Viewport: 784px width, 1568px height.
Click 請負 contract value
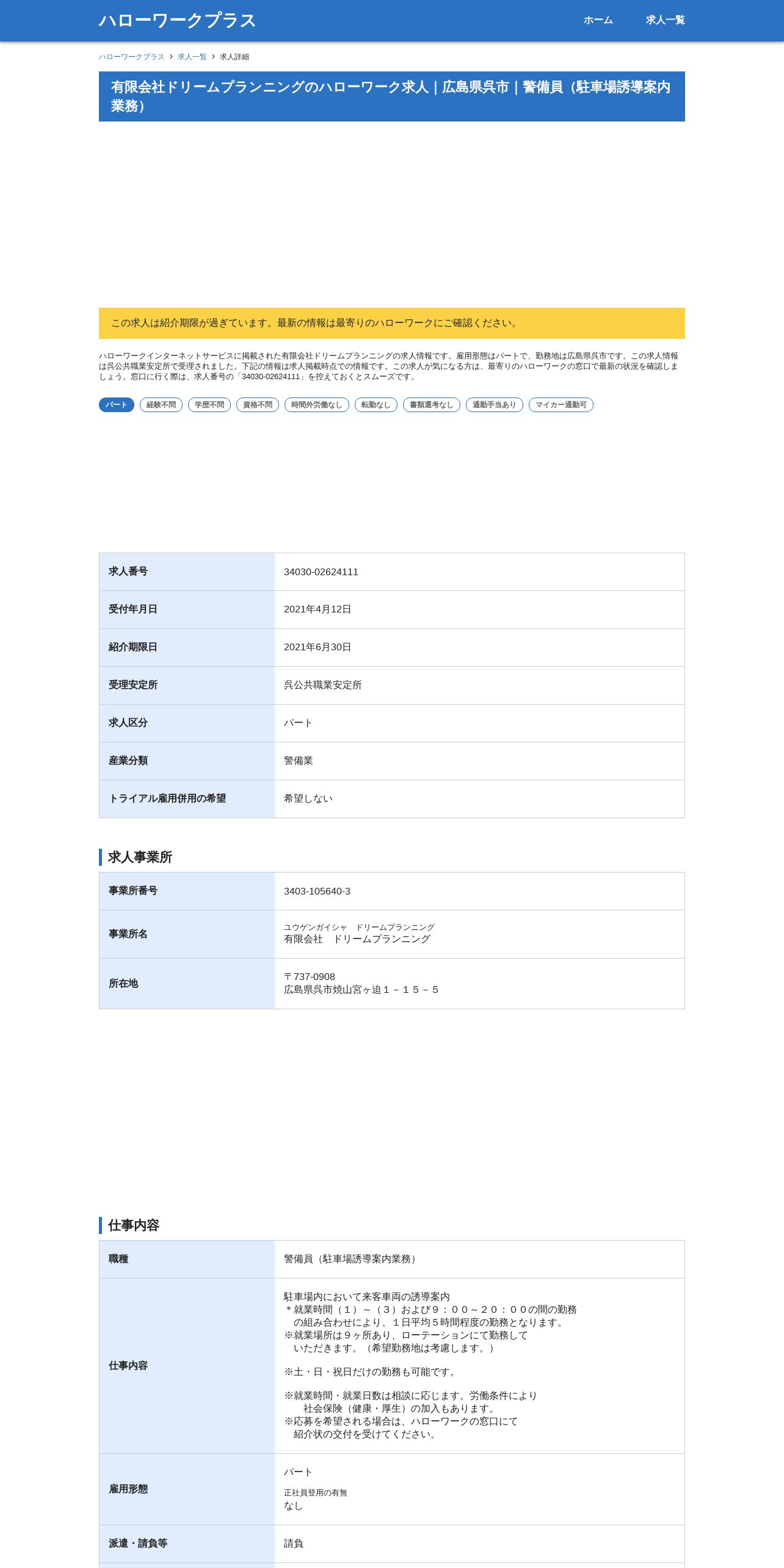click(x=294, y=1544)
